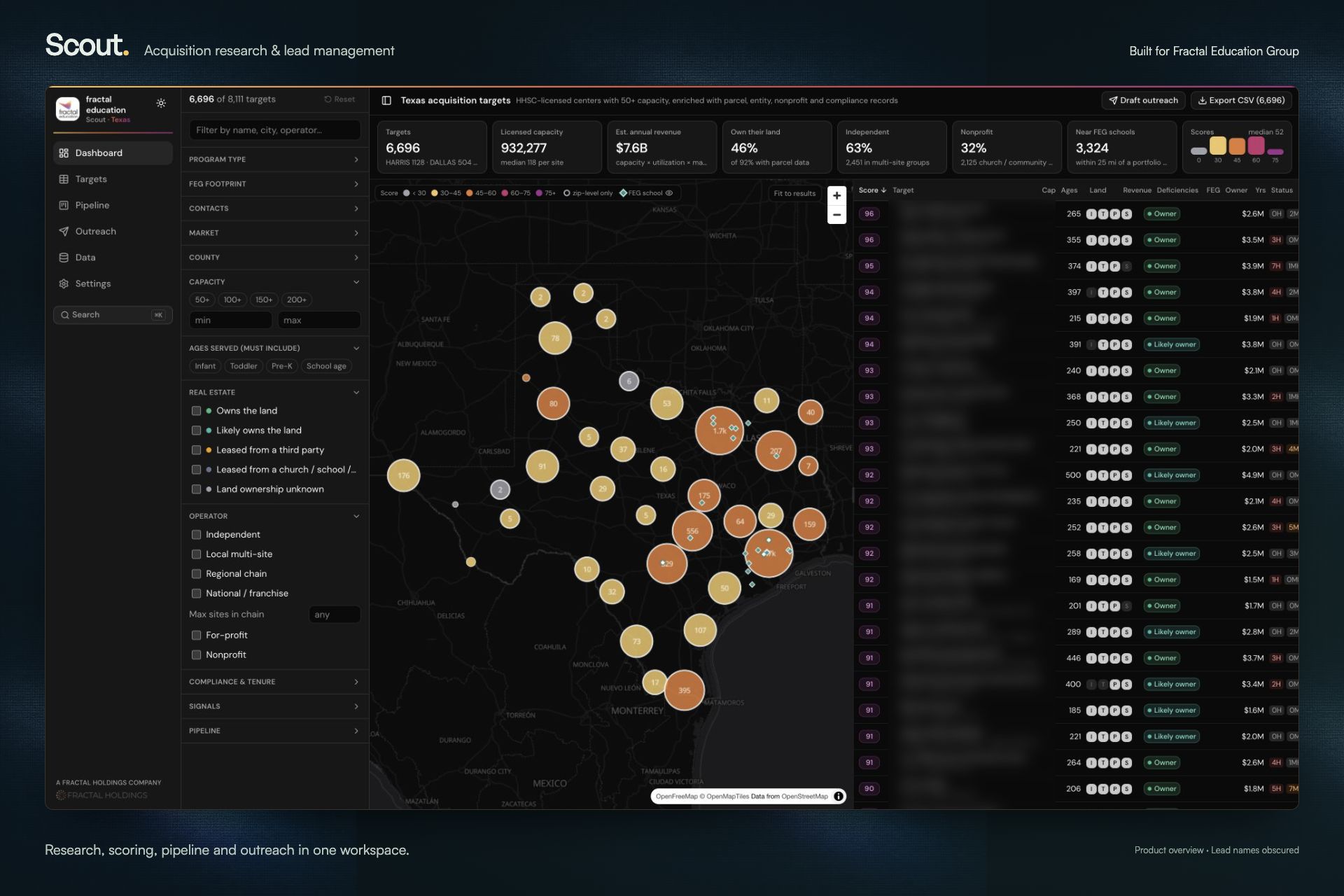Click the filter by name input field
This screenshot has width=1344, height=896.
pos(274,130)
